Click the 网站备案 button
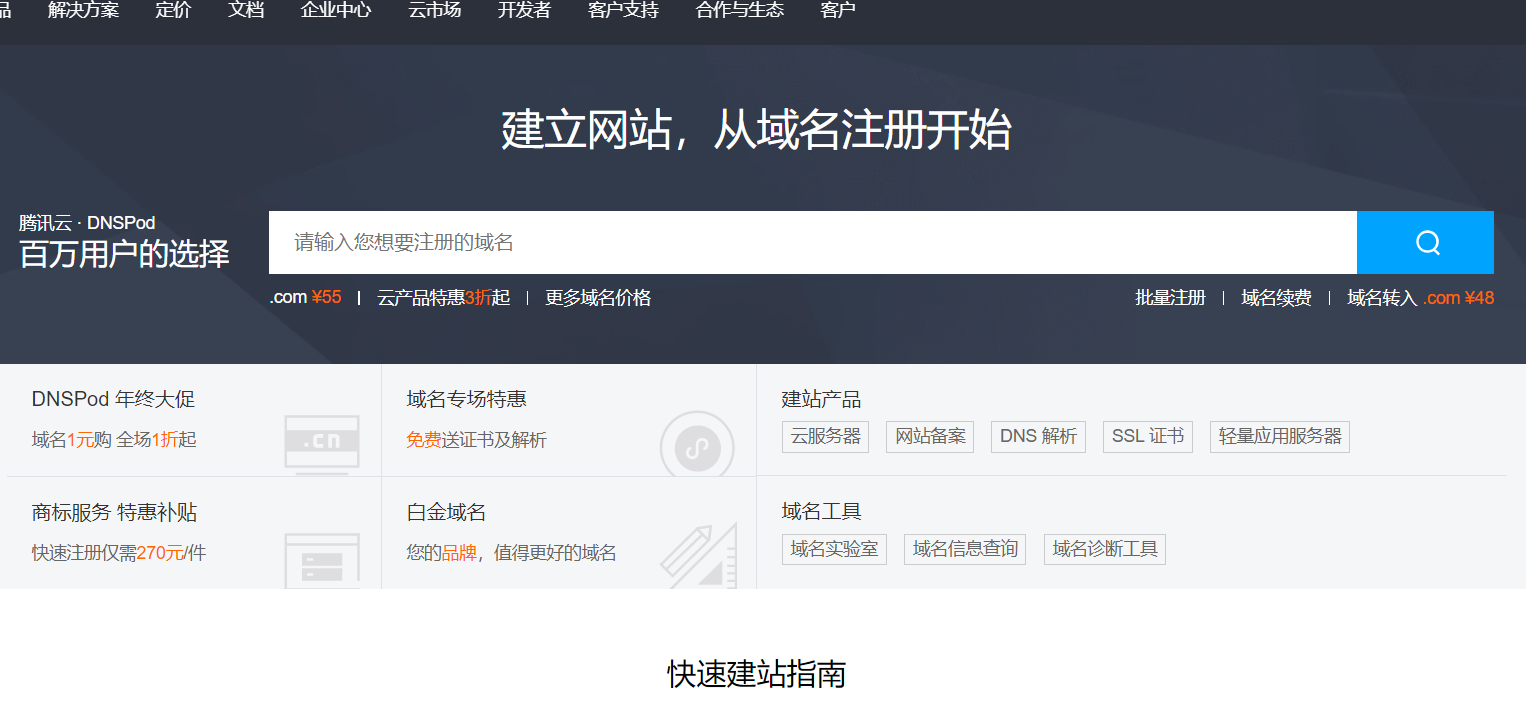The width and height of the screenshot is (1526, 721). 929,436
